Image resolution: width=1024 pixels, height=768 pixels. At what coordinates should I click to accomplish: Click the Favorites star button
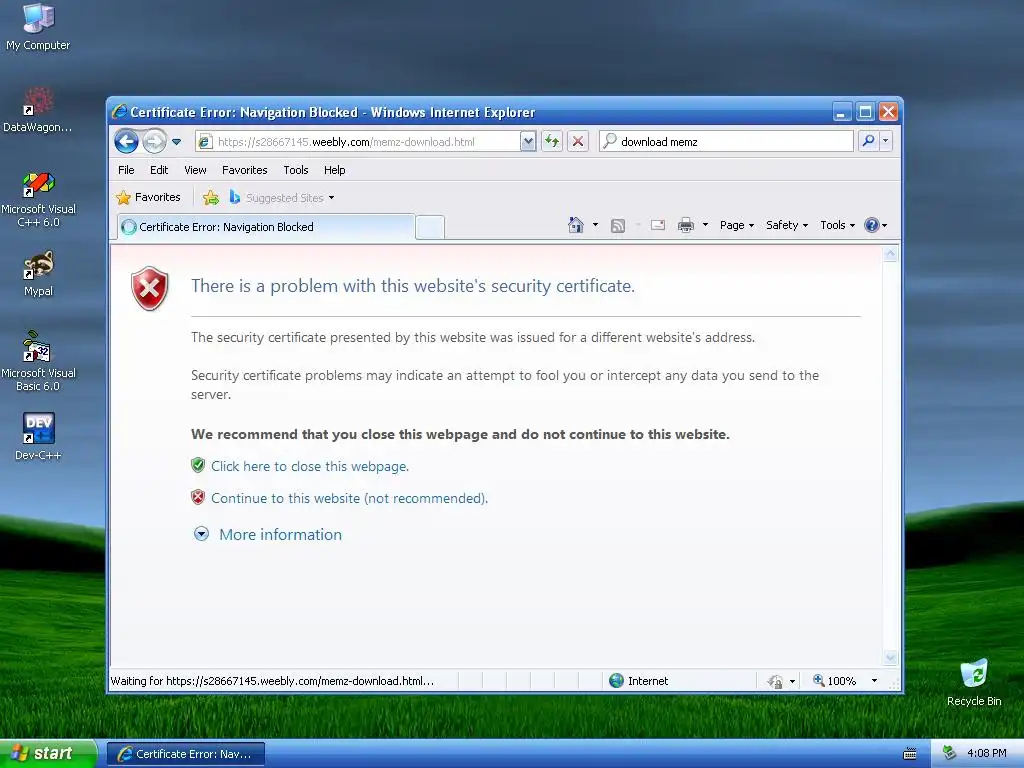[x=148, y=197]
